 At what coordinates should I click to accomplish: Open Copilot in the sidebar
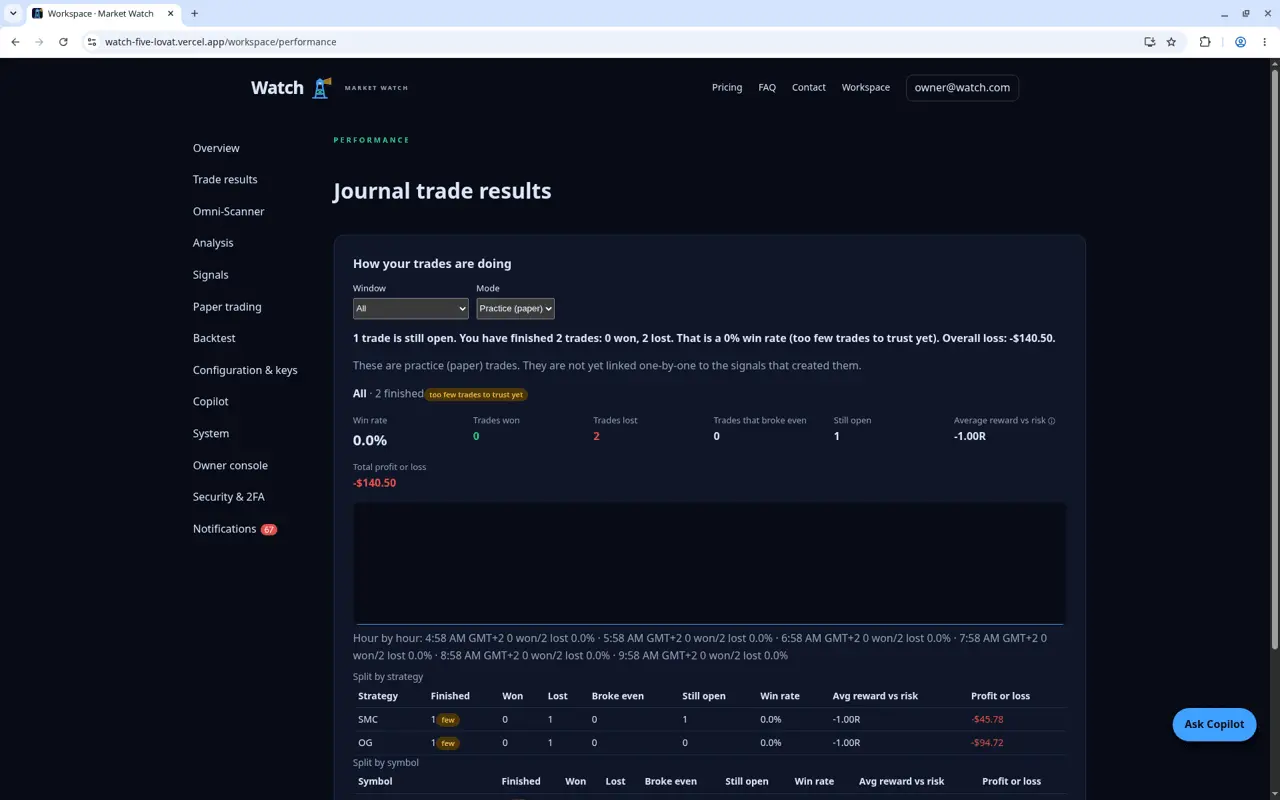tap(211, 402)
